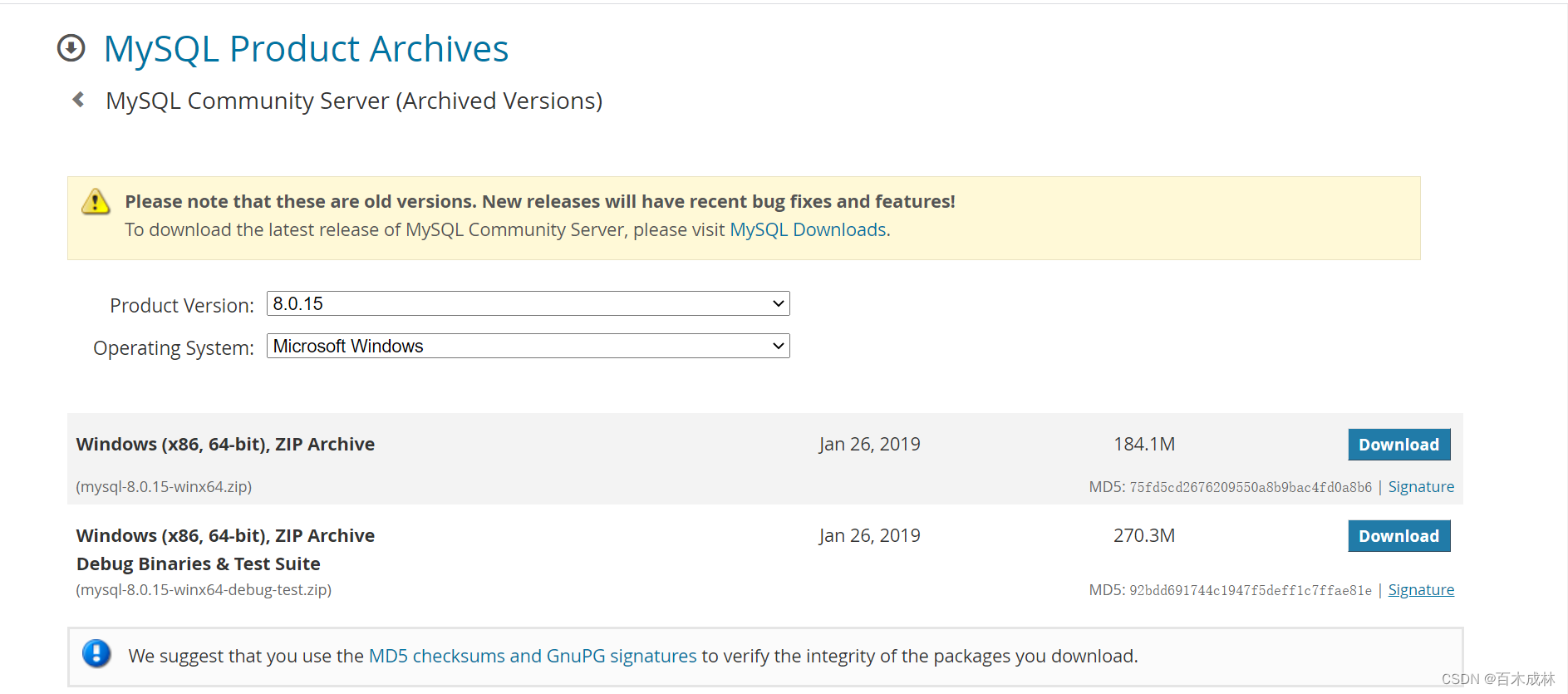The image size is (1568, 694).
Task: Open the Product Version dropdown
Action: (x=528, y=303)
